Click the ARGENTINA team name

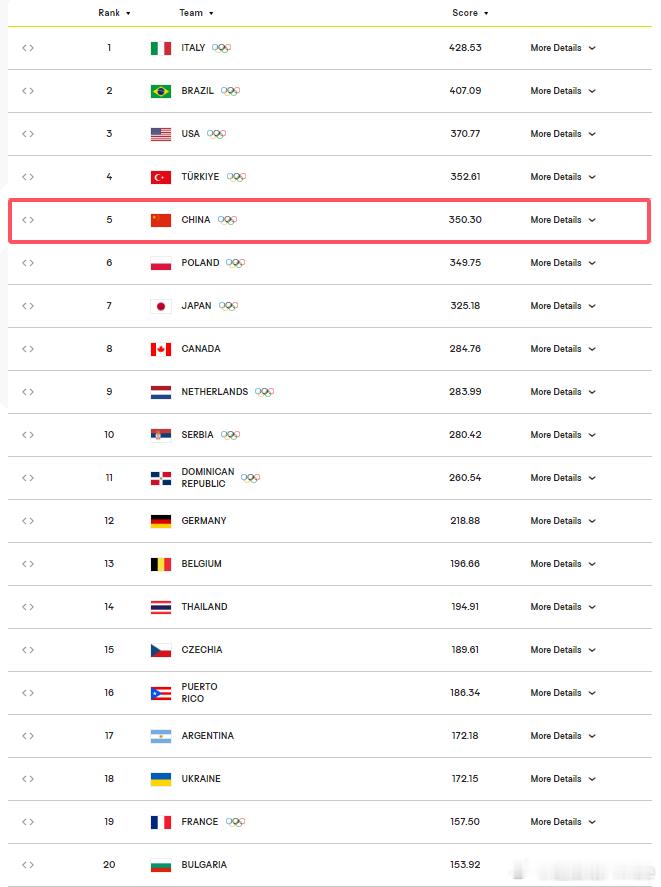point(207,736)
